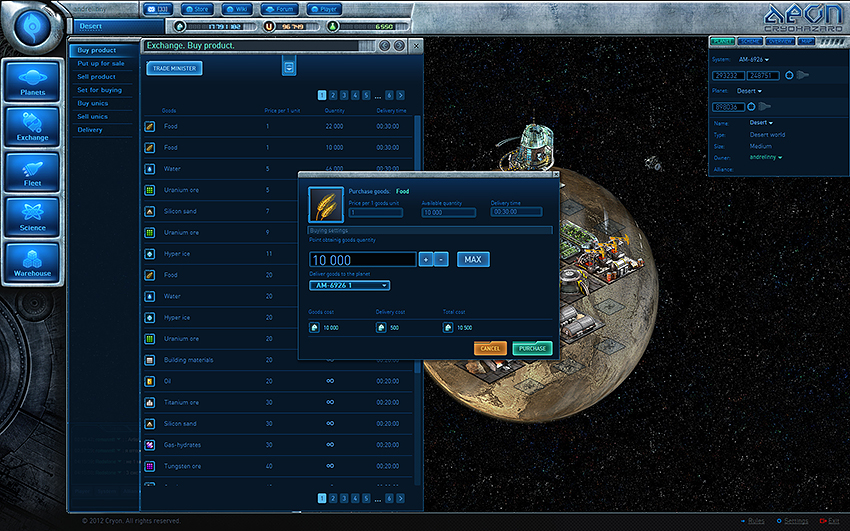This screenshot has height=531, width=850.
Task: Select the Tungsten ore goods icon
Action: [149, 466]
